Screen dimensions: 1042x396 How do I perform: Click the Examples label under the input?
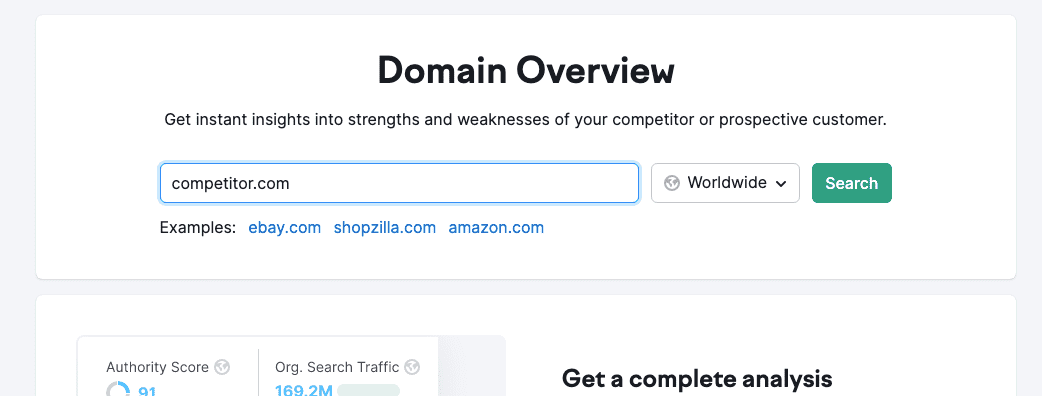[198, 228]
